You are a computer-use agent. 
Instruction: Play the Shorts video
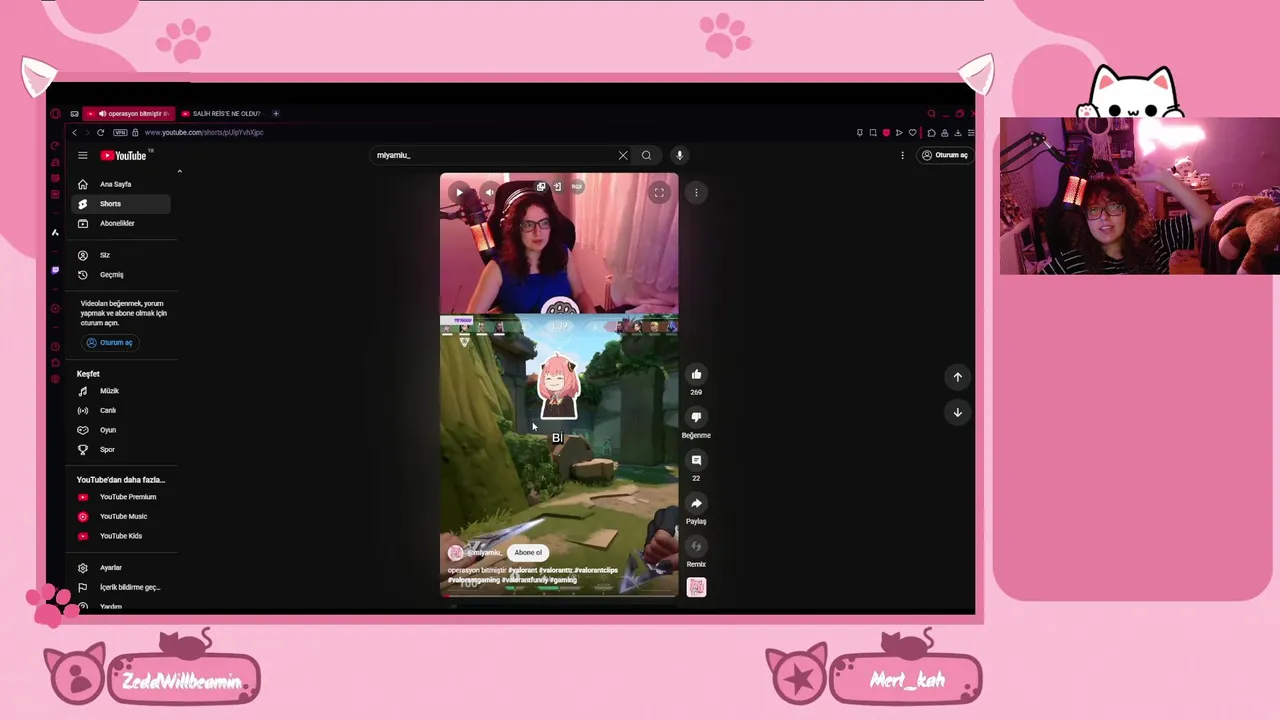459,192
